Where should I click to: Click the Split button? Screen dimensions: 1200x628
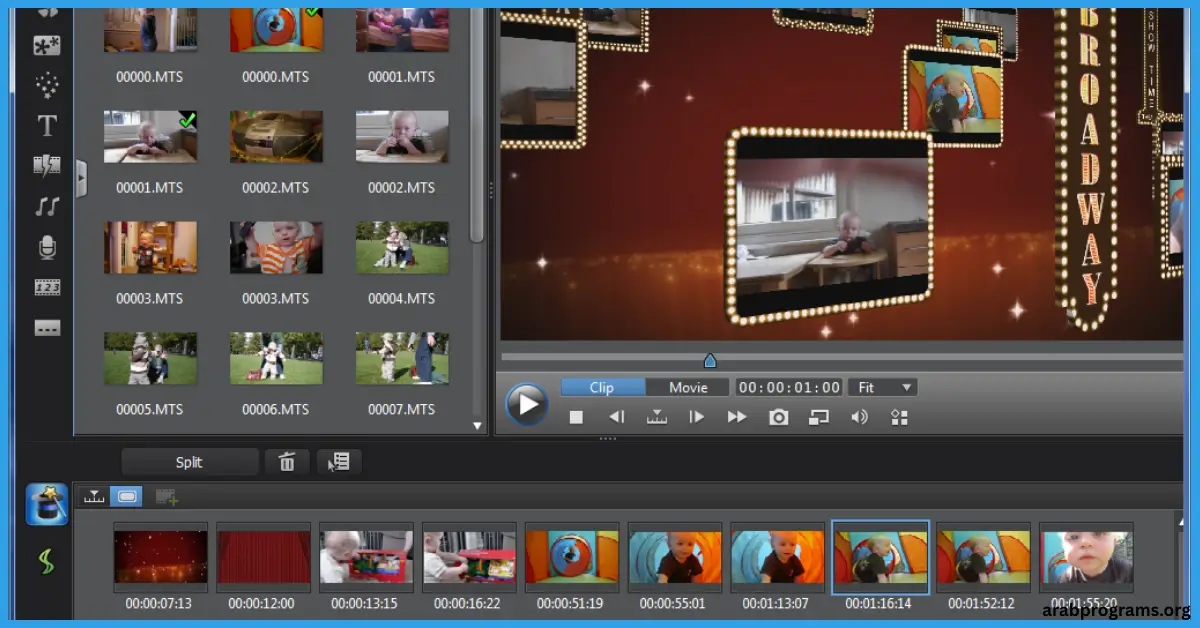189,462
